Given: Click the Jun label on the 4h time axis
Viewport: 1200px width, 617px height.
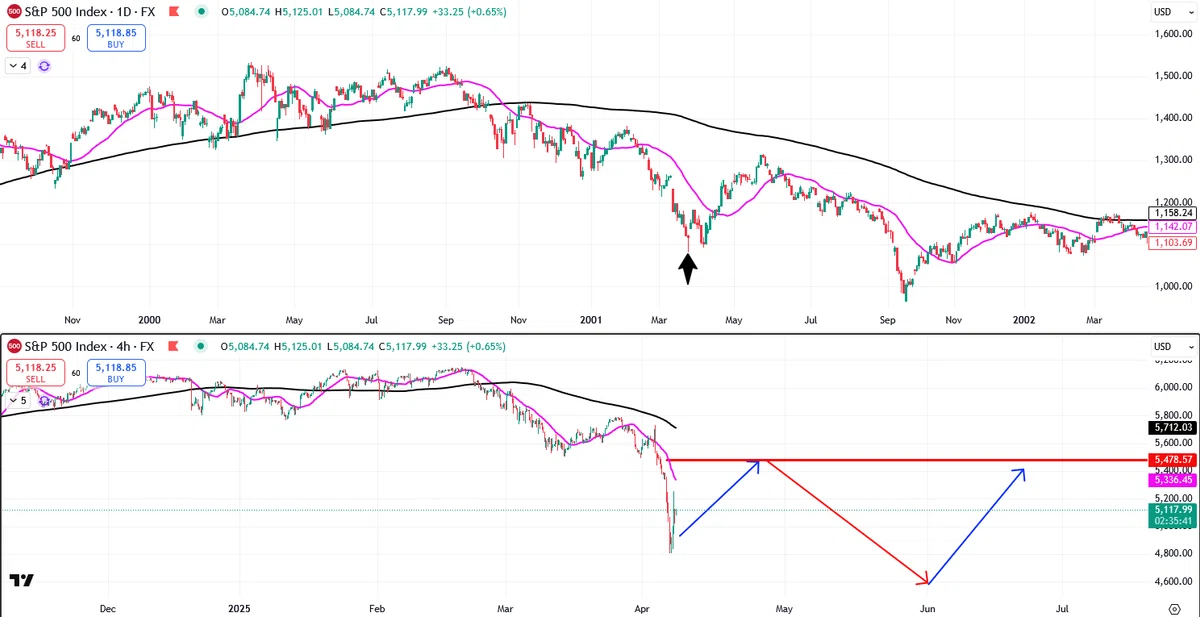Looking at the screenshot, I should coord(928,607).
